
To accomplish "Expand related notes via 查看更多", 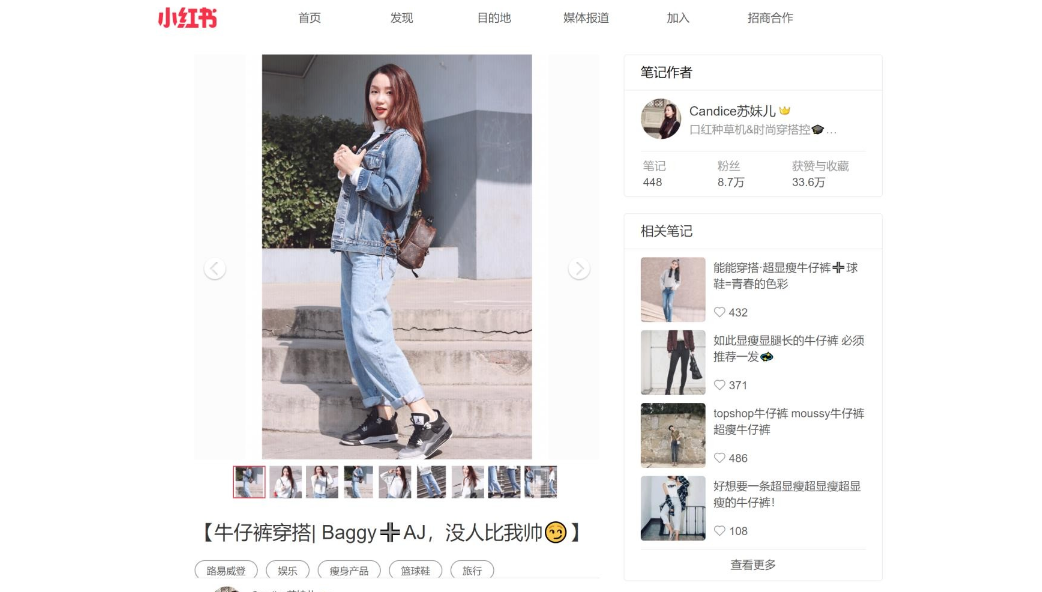I will click(x=753, y=565).
